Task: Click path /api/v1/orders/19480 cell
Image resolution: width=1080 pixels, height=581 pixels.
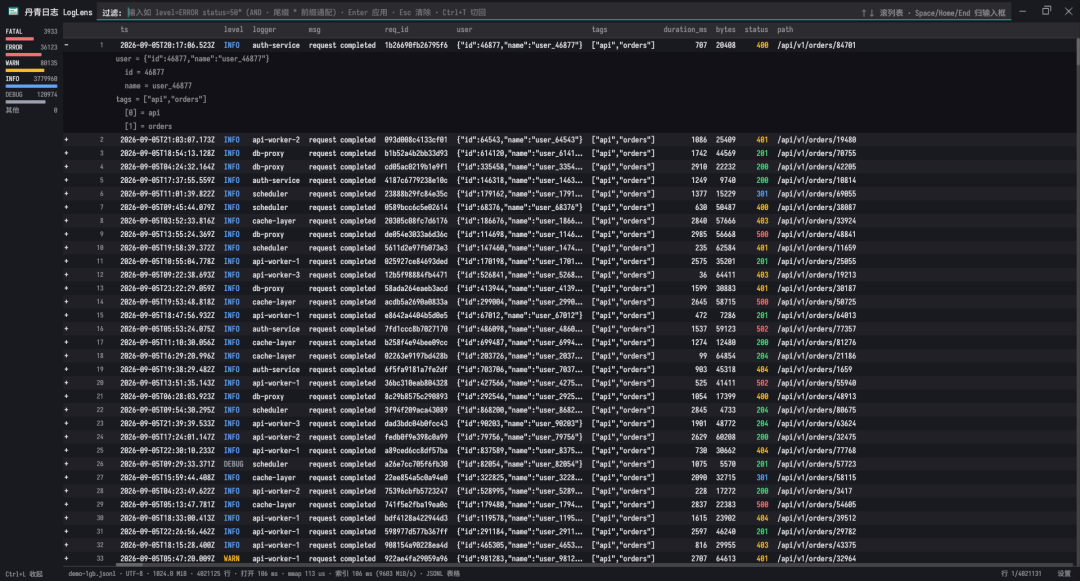Action: [x=816, y=140]
